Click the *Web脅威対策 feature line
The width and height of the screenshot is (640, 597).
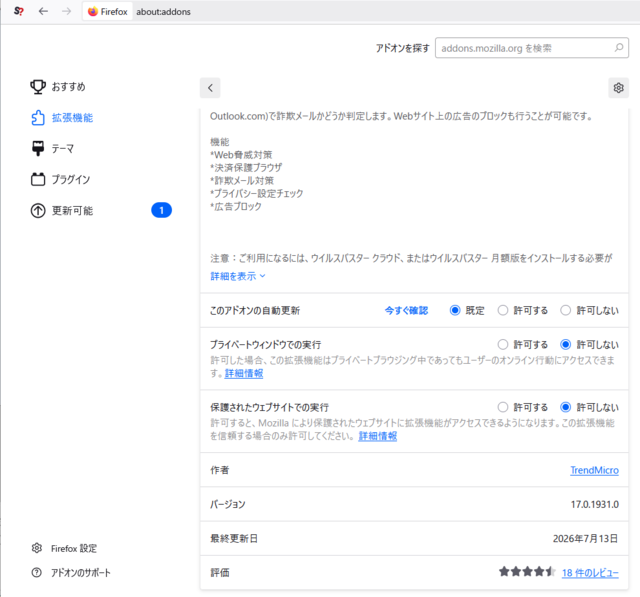pyautogui.click(x=241, y=155)
